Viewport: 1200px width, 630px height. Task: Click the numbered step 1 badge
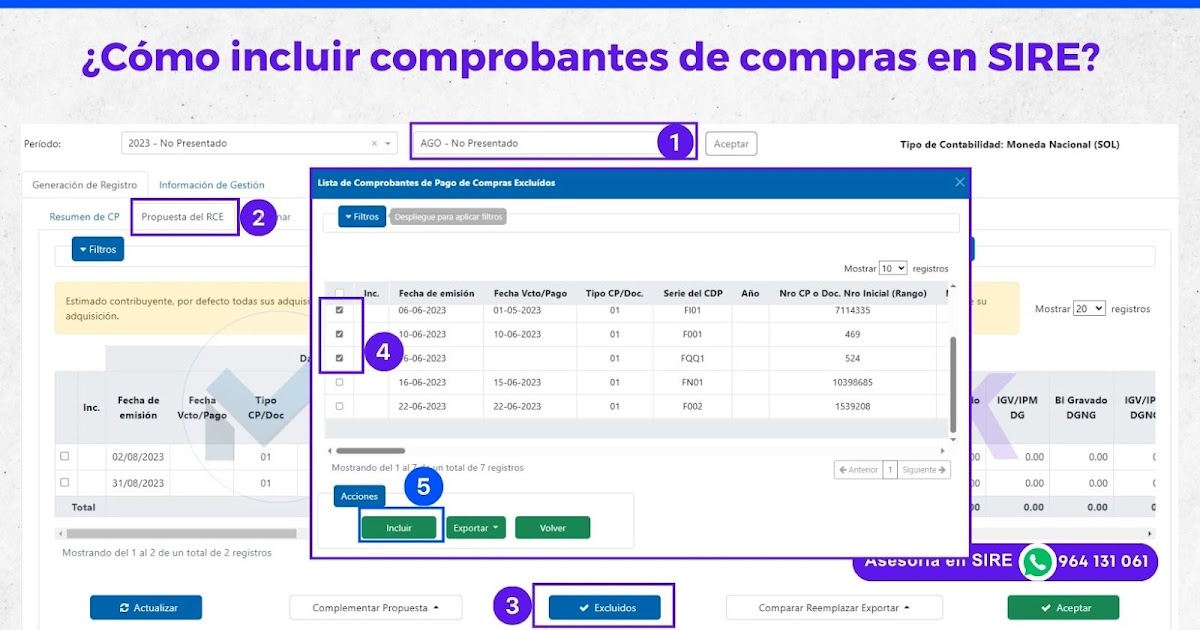675,142
